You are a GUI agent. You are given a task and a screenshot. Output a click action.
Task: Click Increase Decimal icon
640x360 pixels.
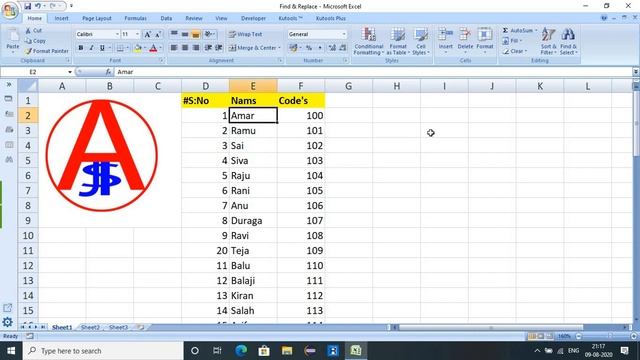click(x=332, y=48)
